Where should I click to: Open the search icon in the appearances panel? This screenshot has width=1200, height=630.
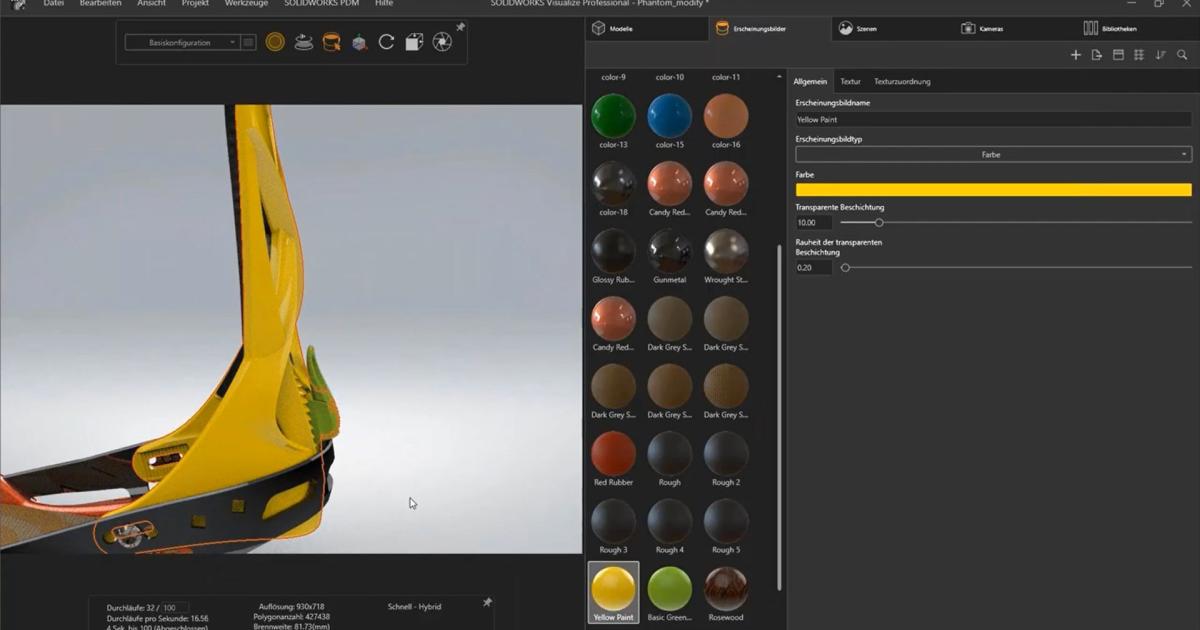click(x=1182, y=55)
